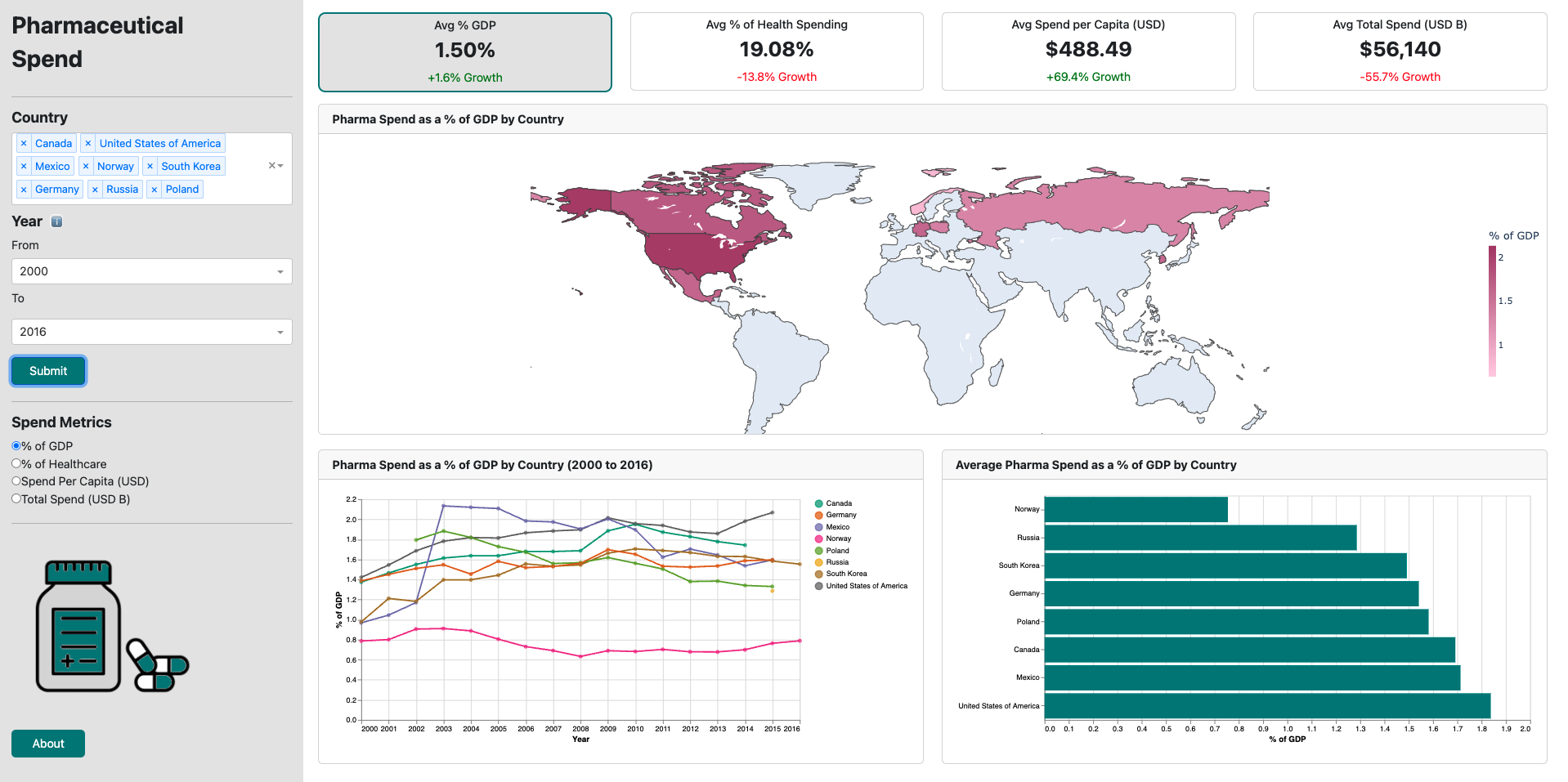Screen dimensions: 1568x782
Task: Toggle Canada legend marker in line chart
Action: coord(818,503)
